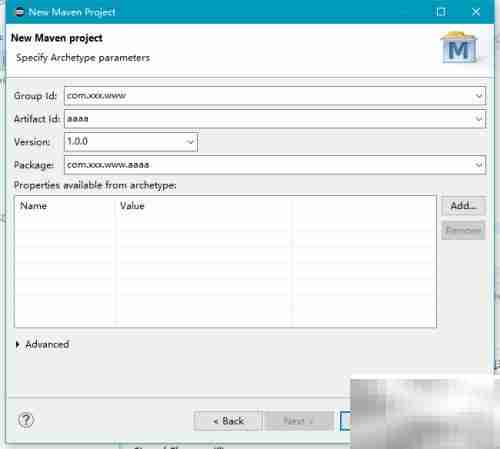
Task: Click the help question mark icon
Action: click(26, 420)
